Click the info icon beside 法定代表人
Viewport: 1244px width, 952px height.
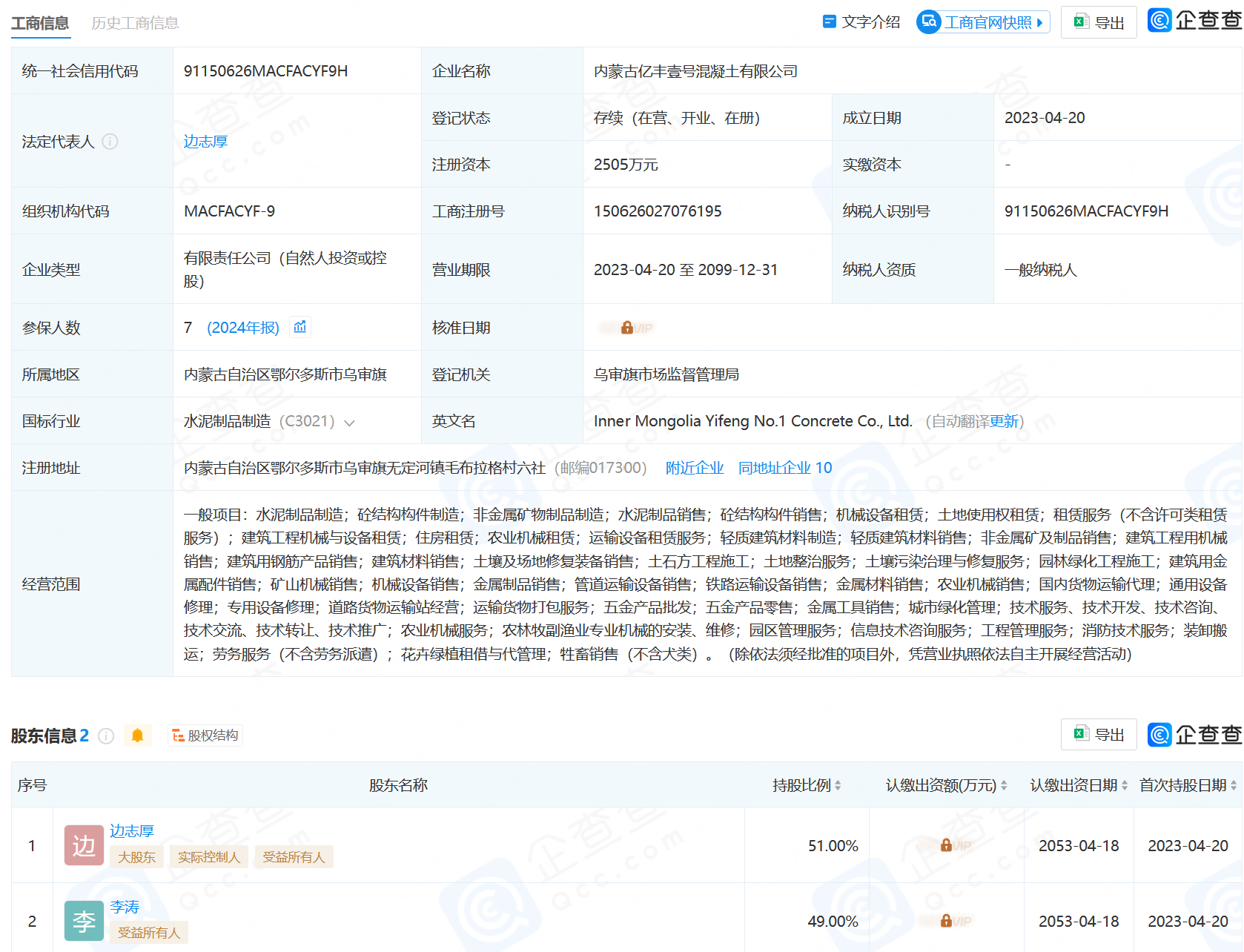[x=110, y=142]
